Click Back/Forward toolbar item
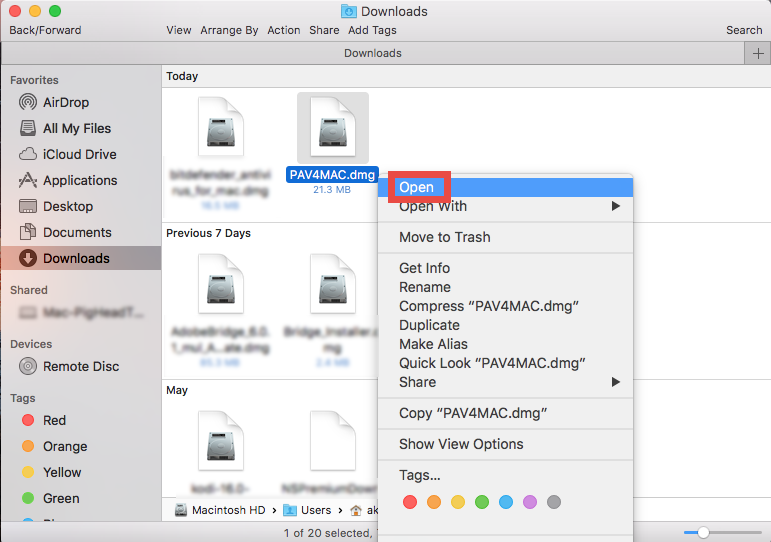This screenshot has height=542, width=771. 45,30
